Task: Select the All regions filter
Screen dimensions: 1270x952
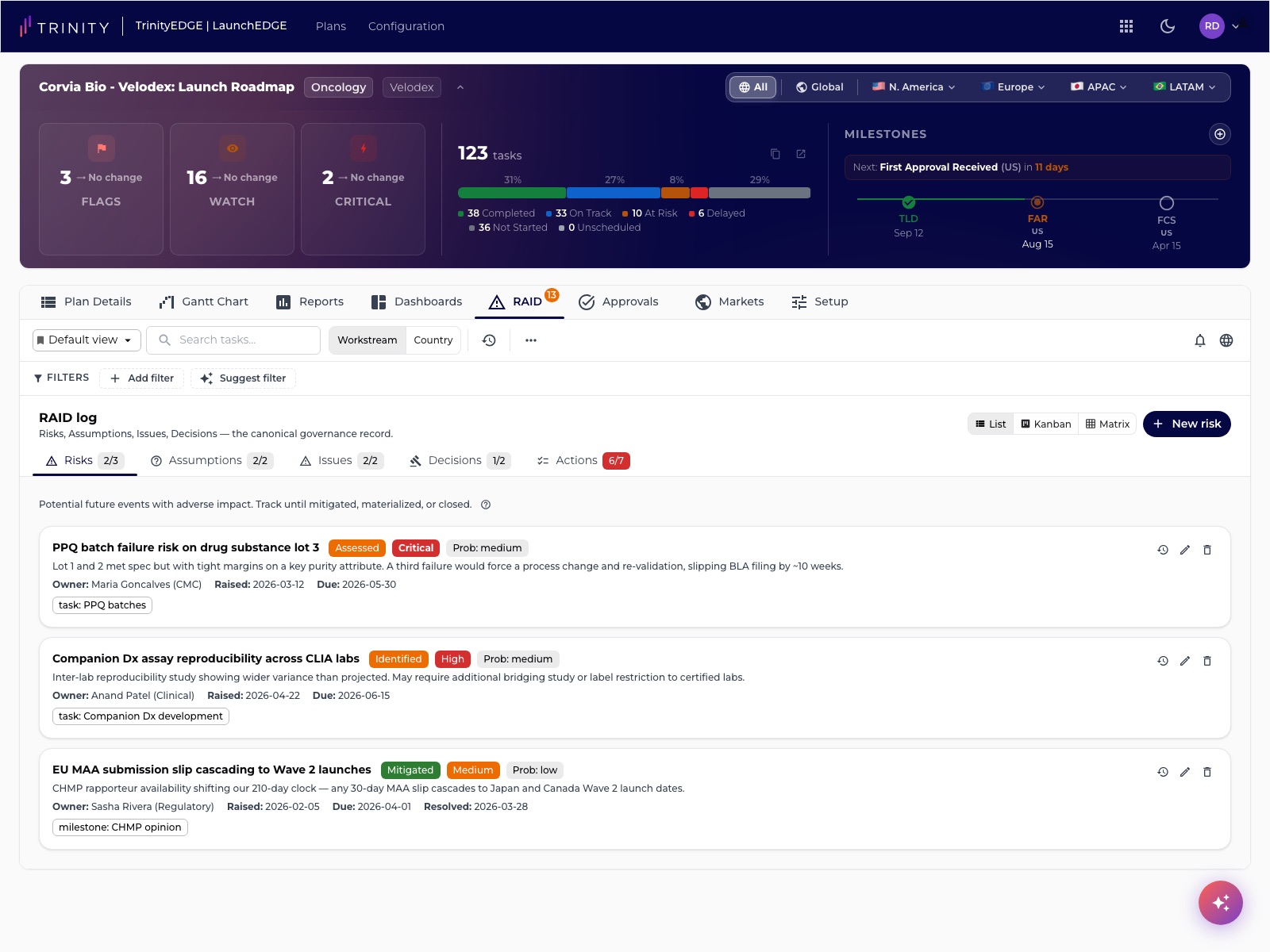Action: [752, 87]
